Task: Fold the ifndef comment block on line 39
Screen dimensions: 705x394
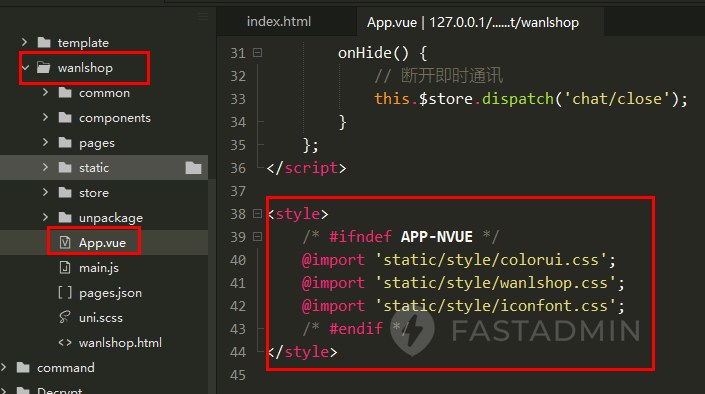Action: 257,236
